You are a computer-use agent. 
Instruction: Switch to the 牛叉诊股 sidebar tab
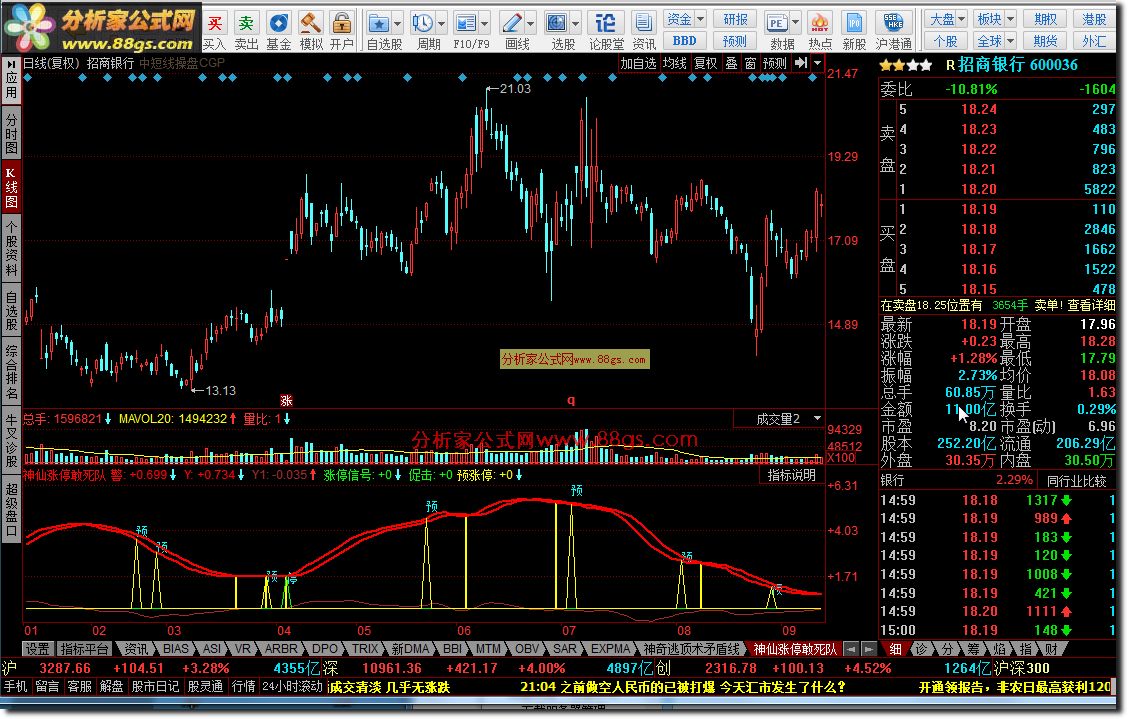(x=12, y=440)
